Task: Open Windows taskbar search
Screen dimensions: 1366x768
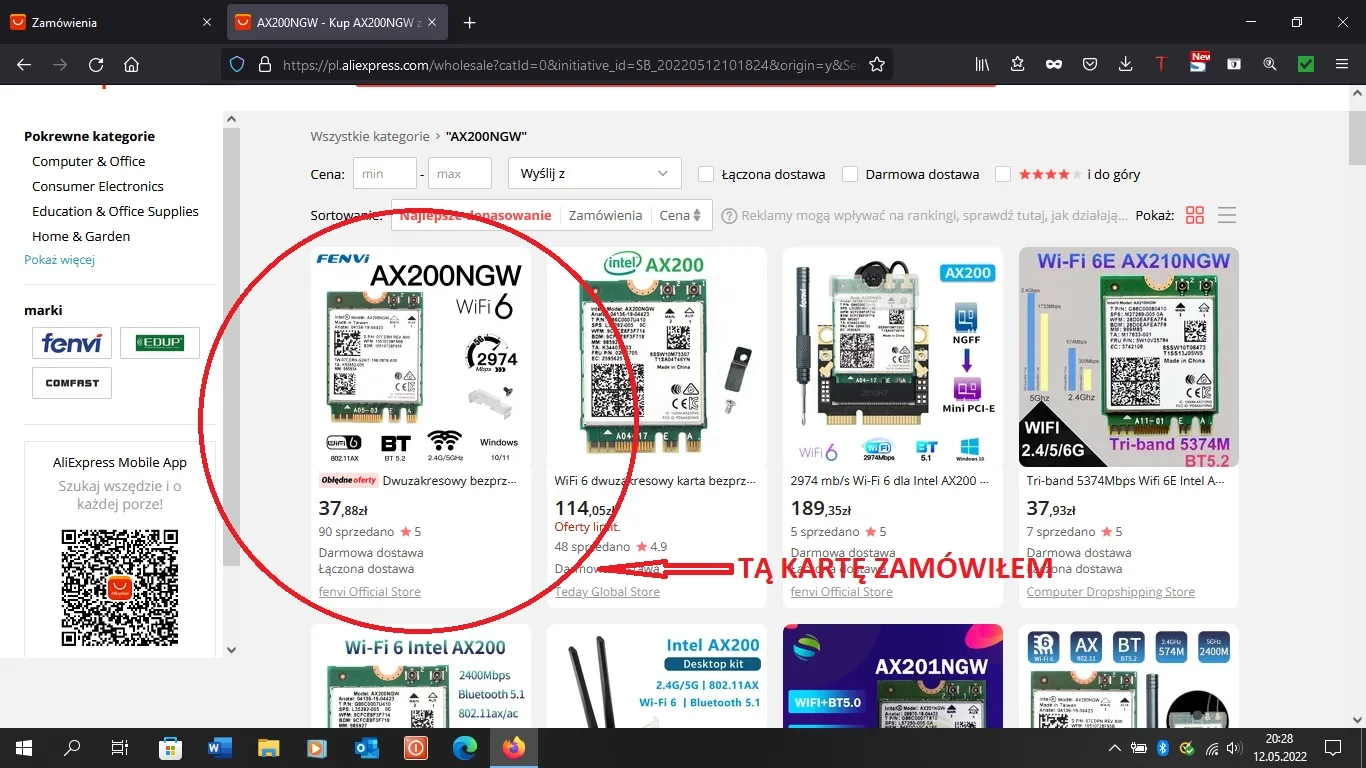Action: [x=72, y=747]
